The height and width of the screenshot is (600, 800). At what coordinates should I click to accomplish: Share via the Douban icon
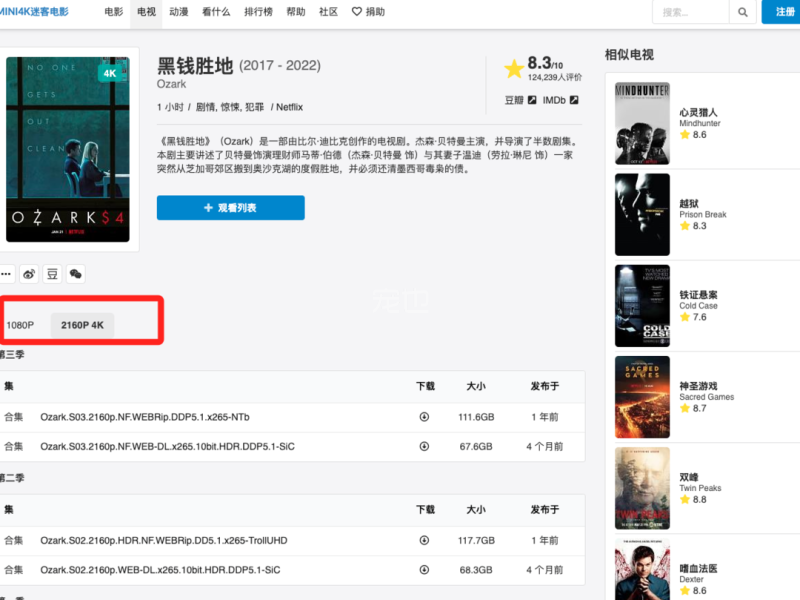[52, 274]
